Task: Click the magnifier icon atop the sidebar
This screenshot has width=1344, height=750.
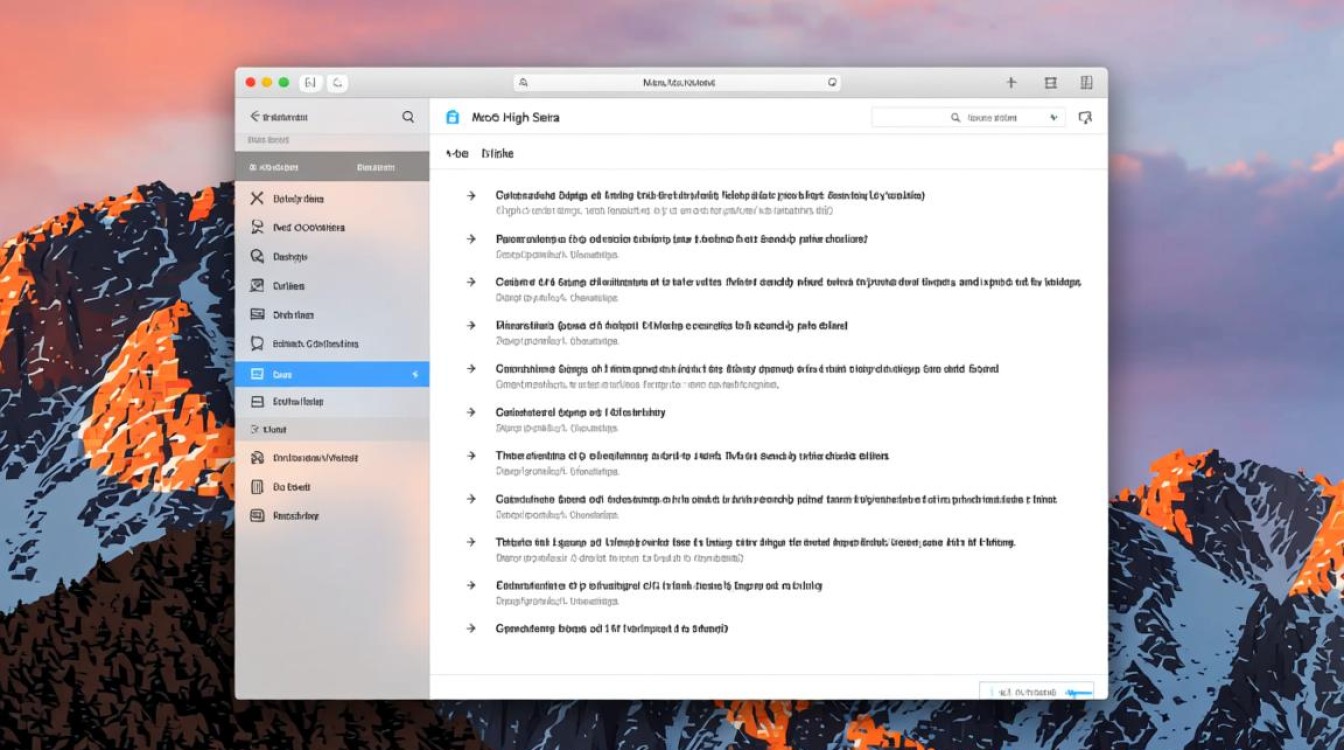Action: coord(408,116)
